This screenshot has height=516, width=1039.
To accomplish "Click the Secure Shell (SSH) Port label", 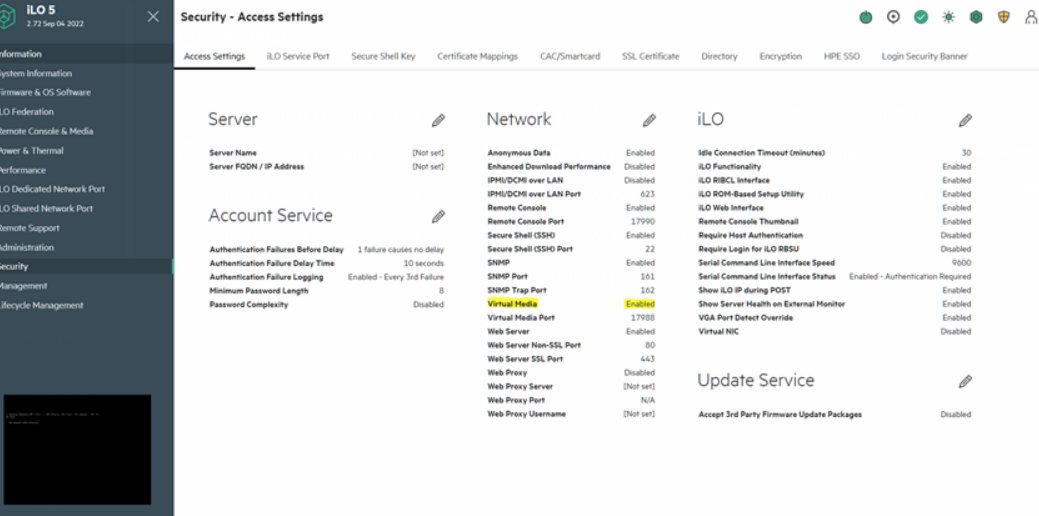I will [530, 249].
